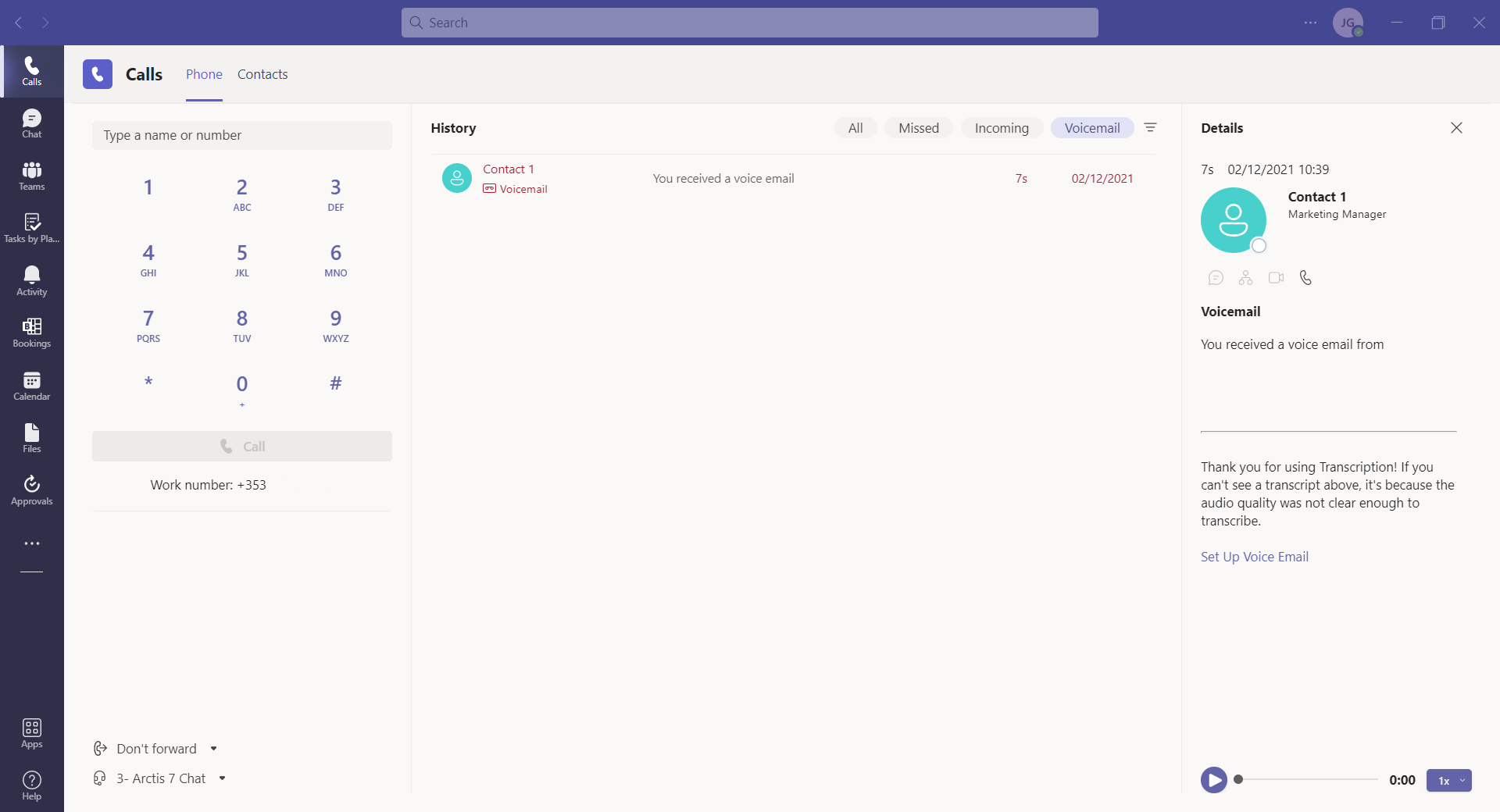Go back with the left arrow
This screenshot has height=812, width=1500.
18,23
